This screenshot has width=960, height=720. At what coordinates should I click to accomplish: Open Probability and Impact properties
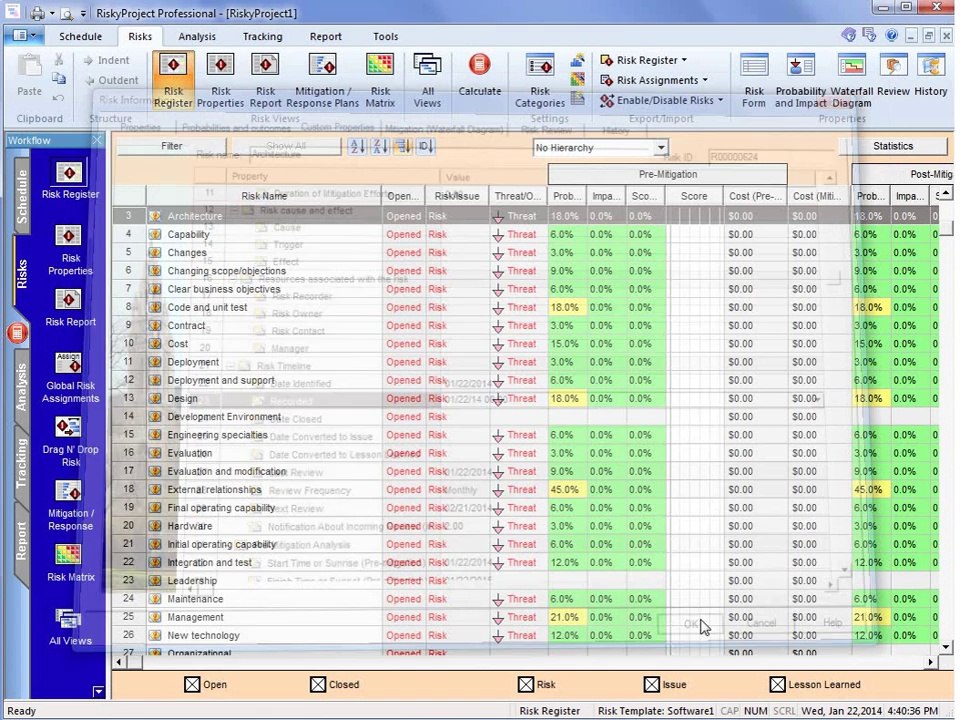pyautogui.click(x=800, y=80)
